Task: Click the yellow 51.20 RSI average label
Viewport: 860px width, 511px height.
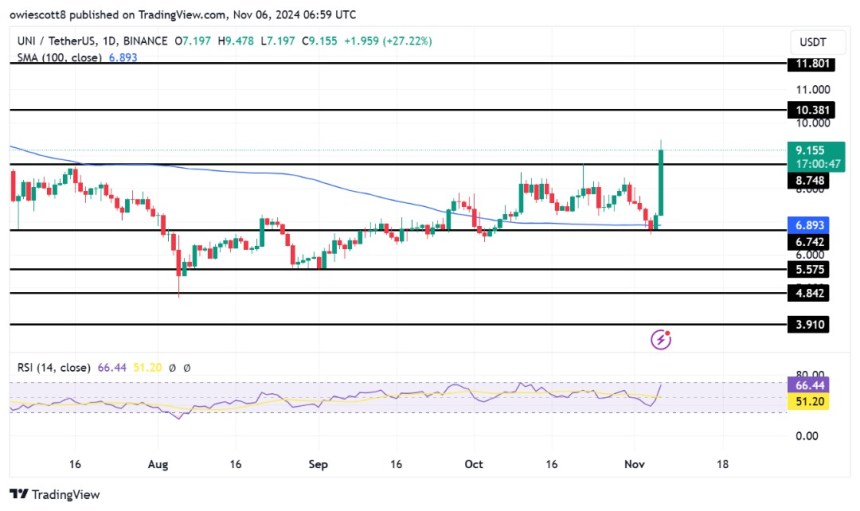Action: (809, 402)
